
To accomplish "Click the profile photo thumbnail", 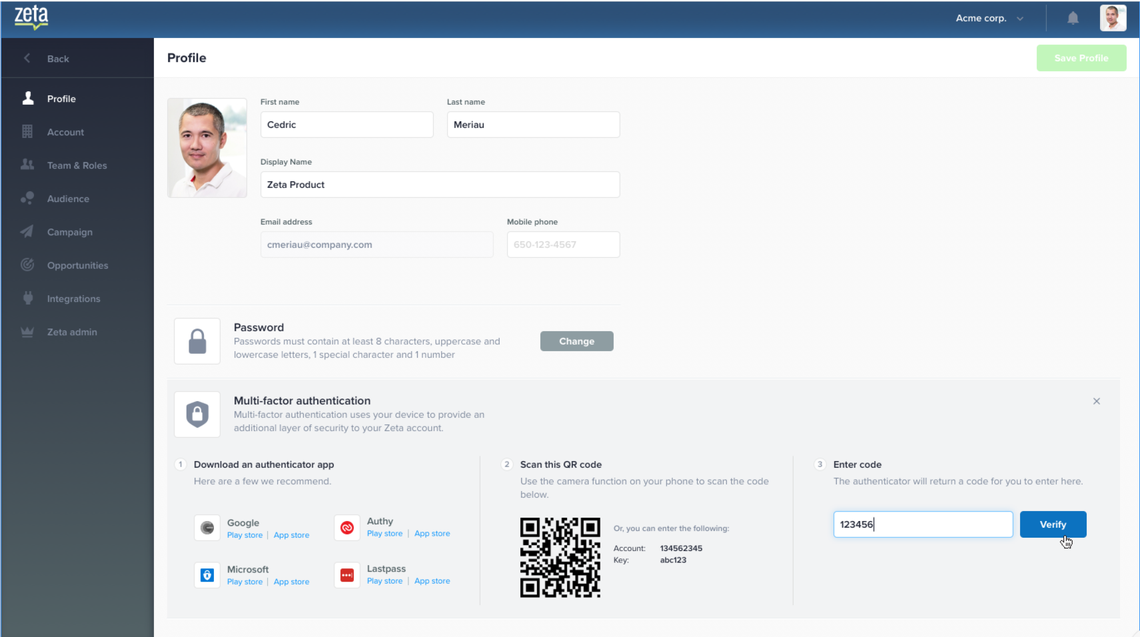I will click(x=207, y=148).
